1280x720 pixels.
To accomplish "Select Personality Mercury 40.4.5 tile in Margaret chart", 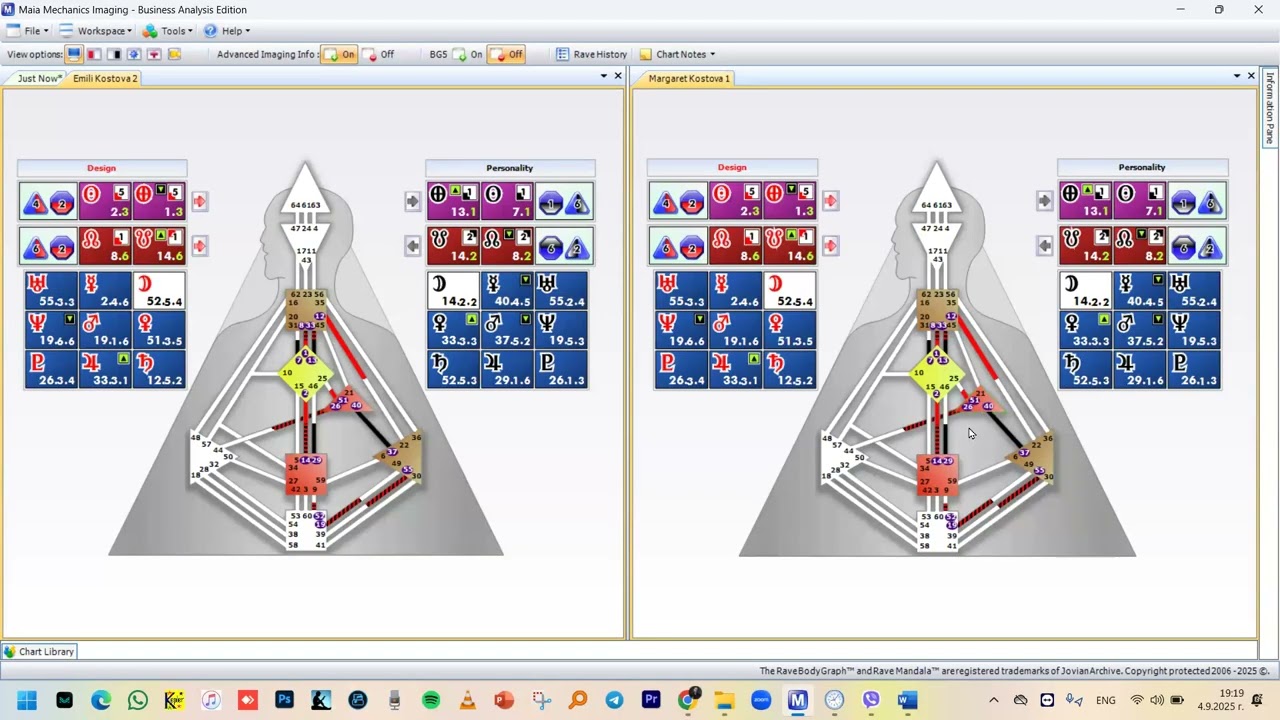I will point(1140,291).
